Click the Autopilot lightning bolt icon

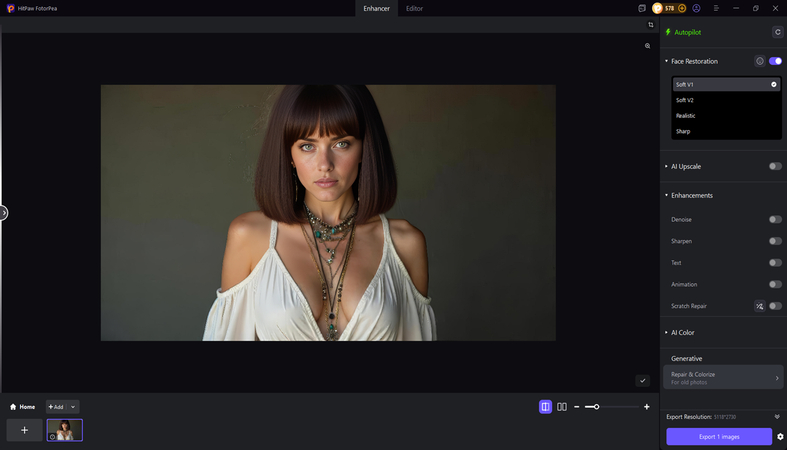click(x=668, y=32)
